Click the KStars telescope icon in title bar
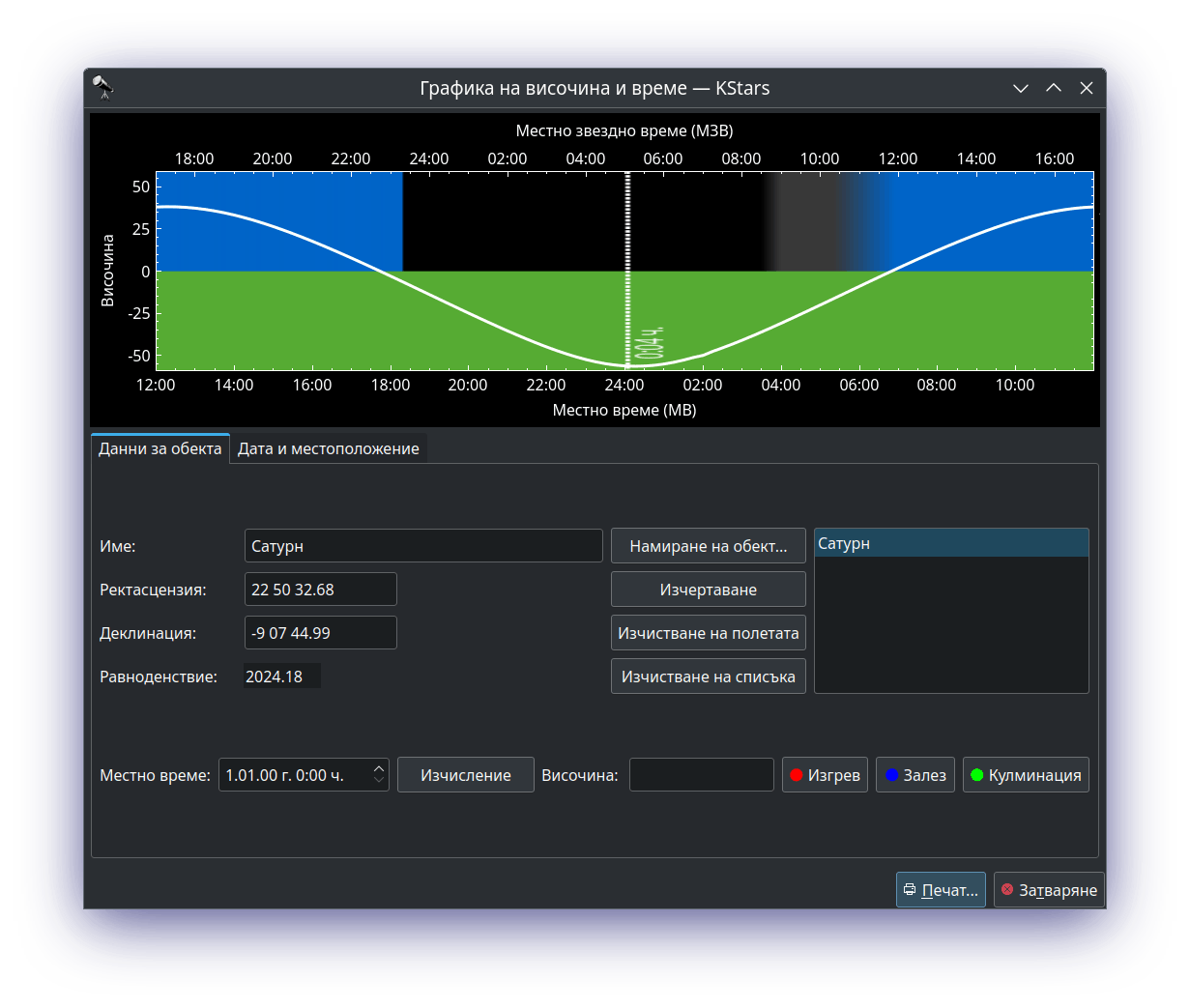Screen dimensions: 1190x1008 [102, 88]
